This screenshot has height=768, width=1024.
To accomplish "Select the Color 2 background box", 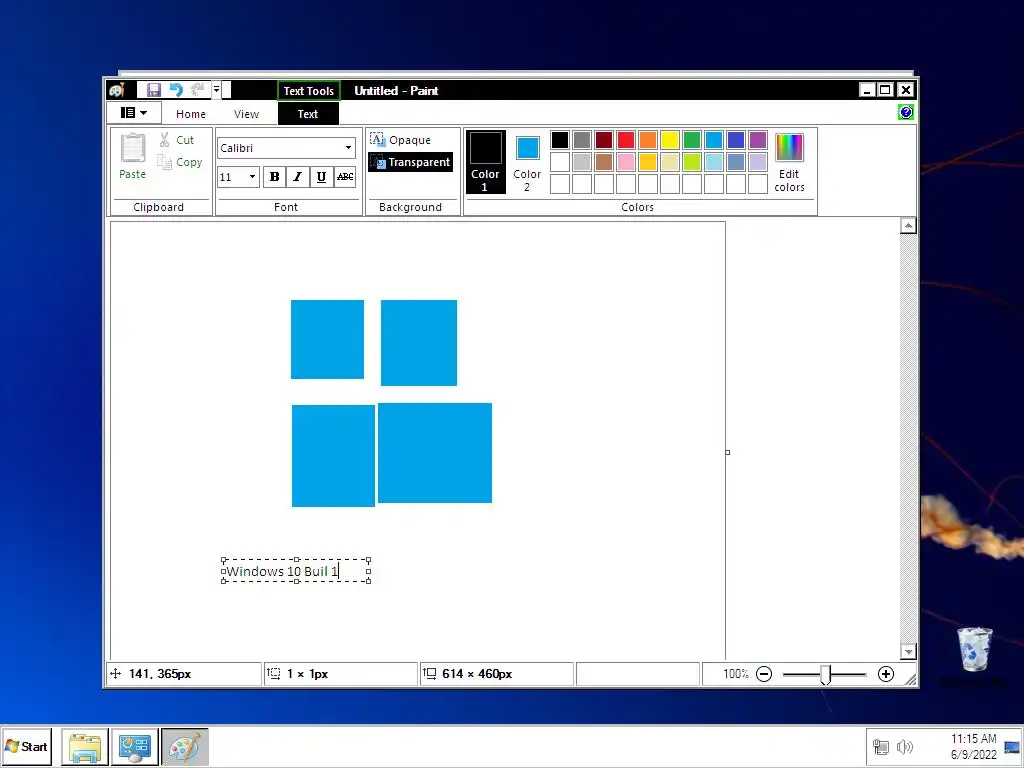I will (527, 163).
